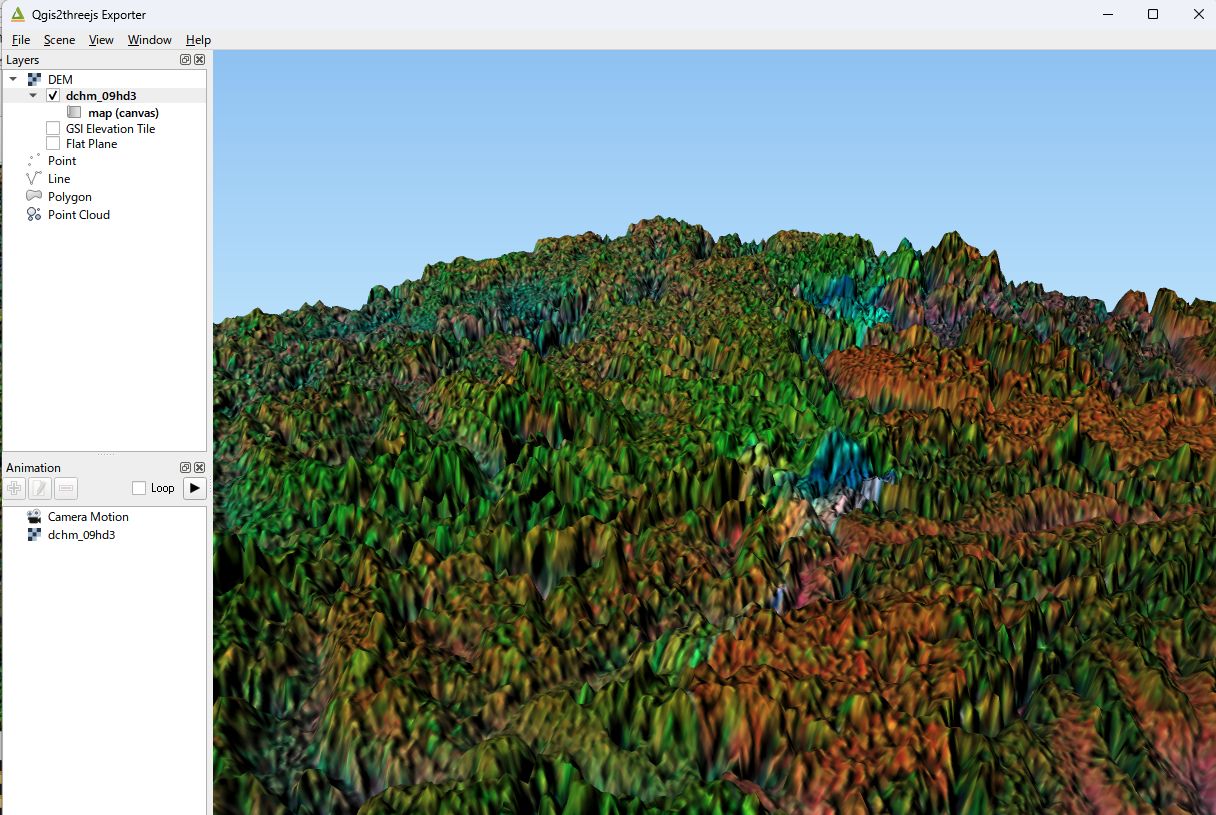
Task: Click the 'Loop' label text
Action: coord(162,488)
